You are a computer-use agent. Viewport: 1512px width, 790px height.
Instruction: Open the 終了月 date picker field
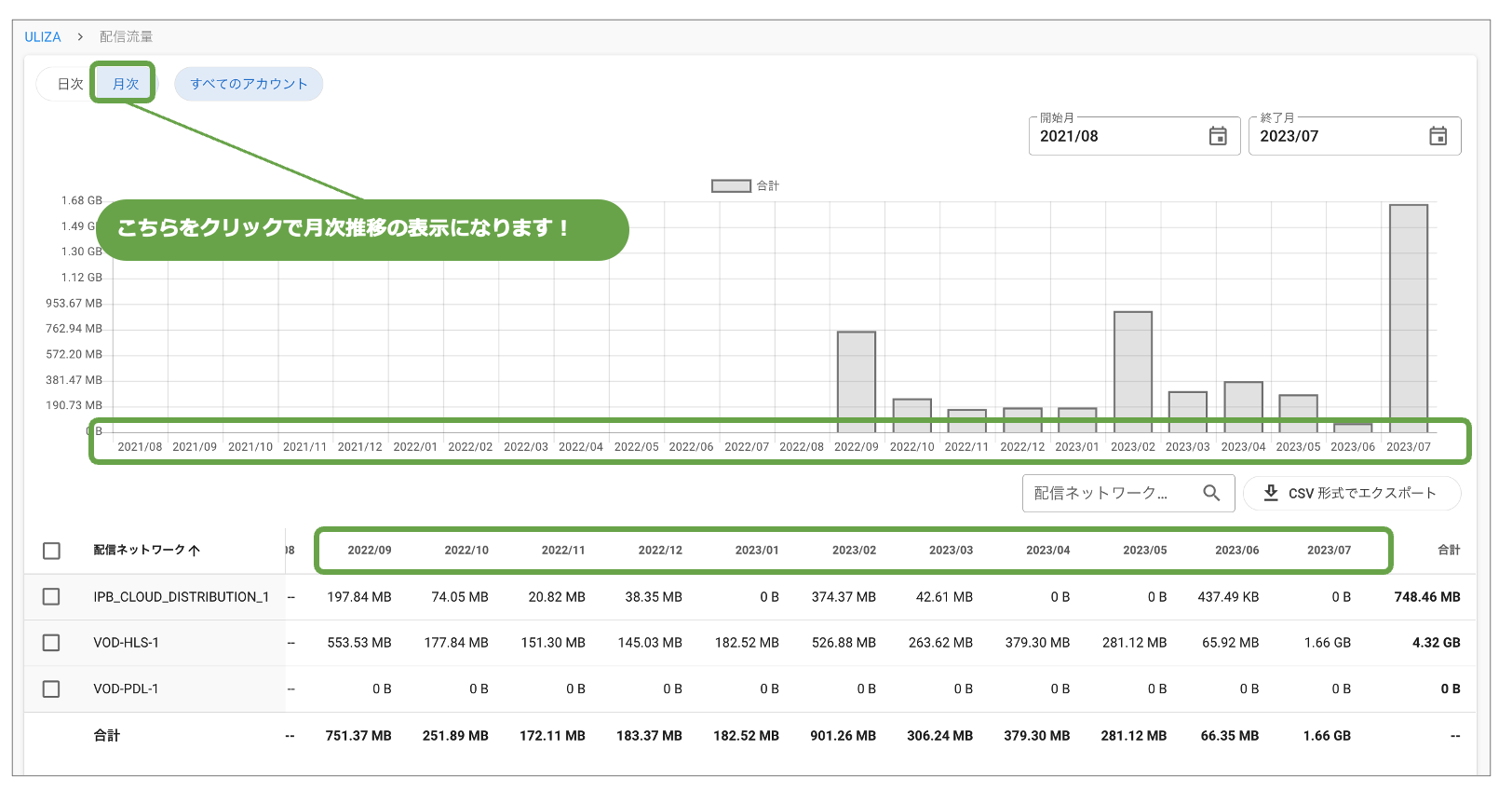tap(1337, 136)
